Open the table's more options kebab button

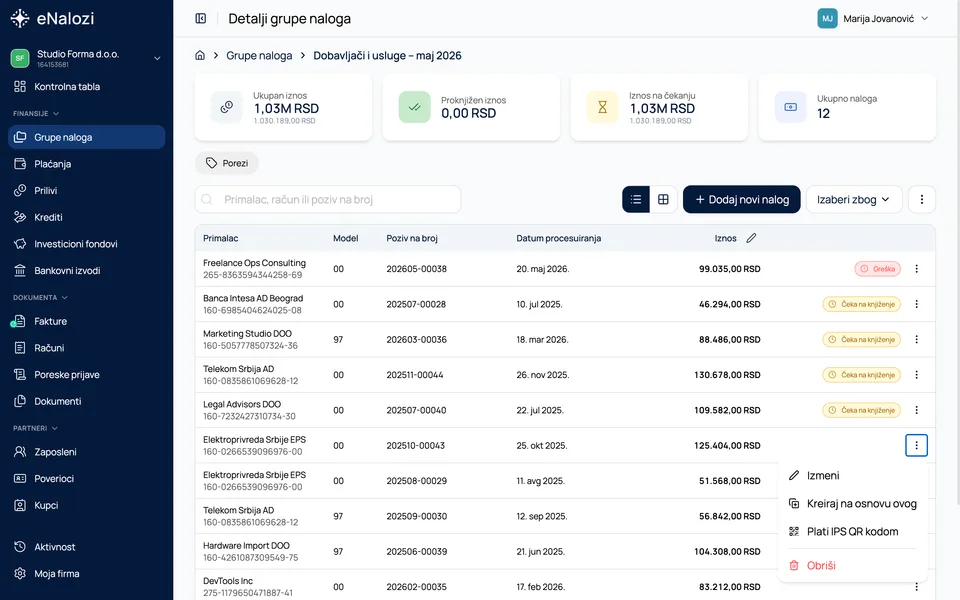pyautogui.click(x=921, y=200)
